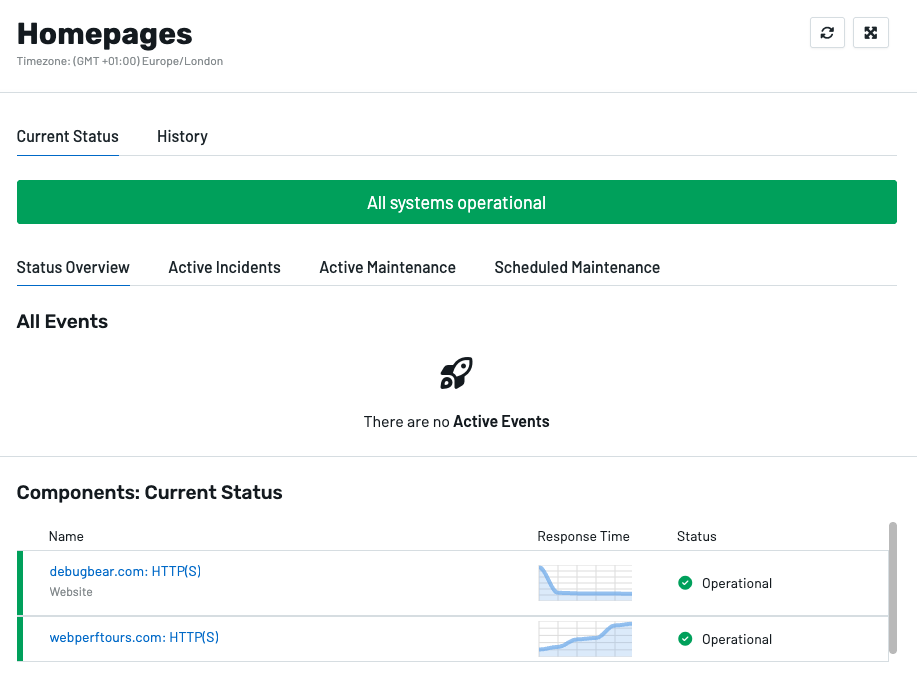
Task: View the Scheduled Maintenance tab
Action: tap(577, 267)
